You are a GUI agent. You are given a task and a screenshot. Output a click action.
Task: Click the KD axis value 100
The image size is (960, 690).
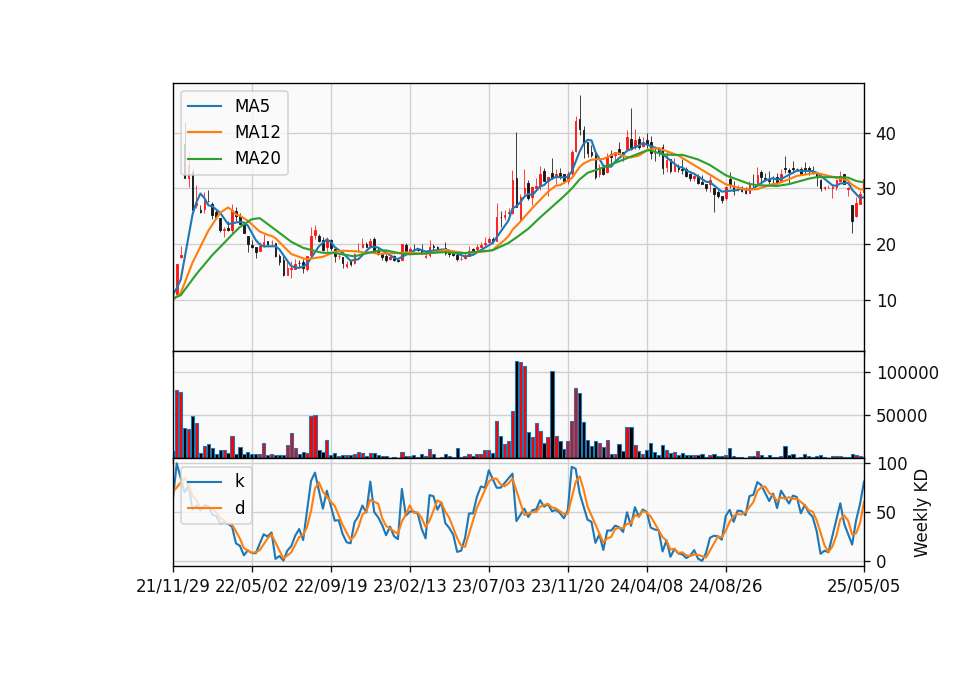pyautogui.click(x=892, y=464)
